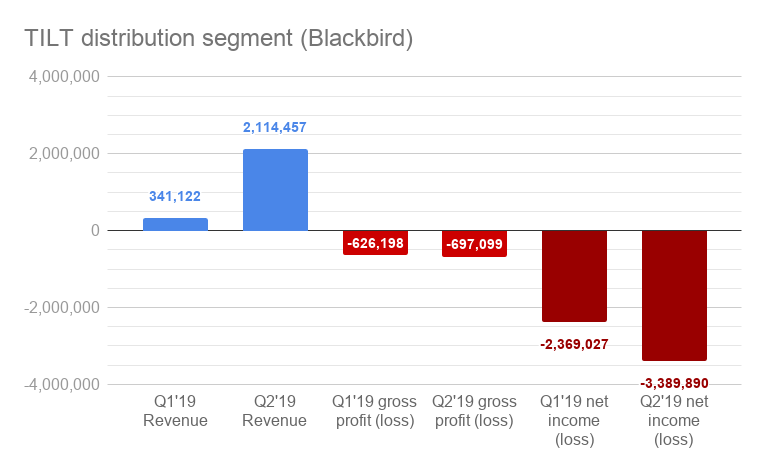The image size is (765, 473).
Task: Click the chart title 'TILT distribution segment (Blackbird)'
Action: pos(219,39)
